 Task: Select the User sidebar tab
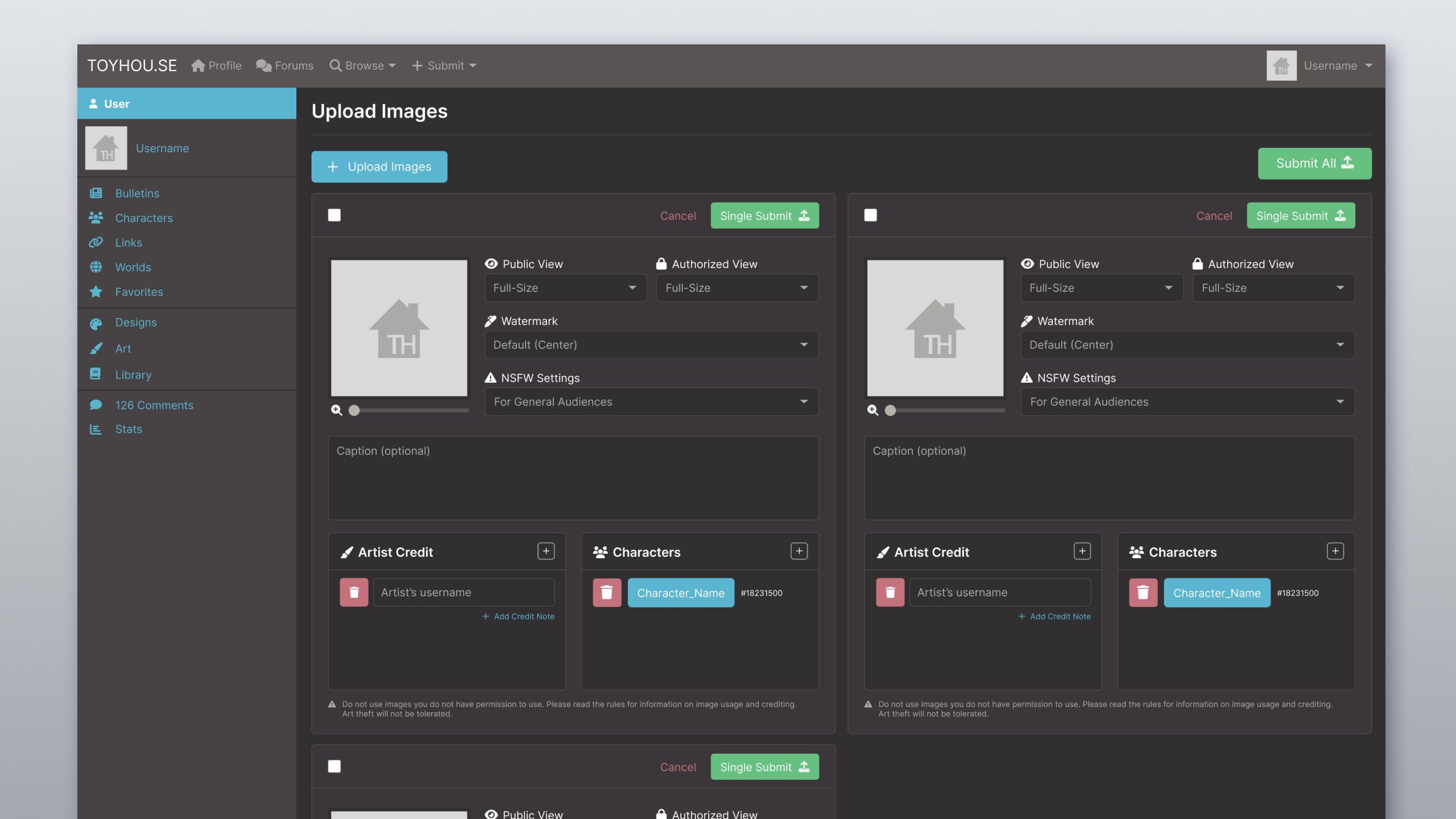pyautogui.click(x=187, y=104)
